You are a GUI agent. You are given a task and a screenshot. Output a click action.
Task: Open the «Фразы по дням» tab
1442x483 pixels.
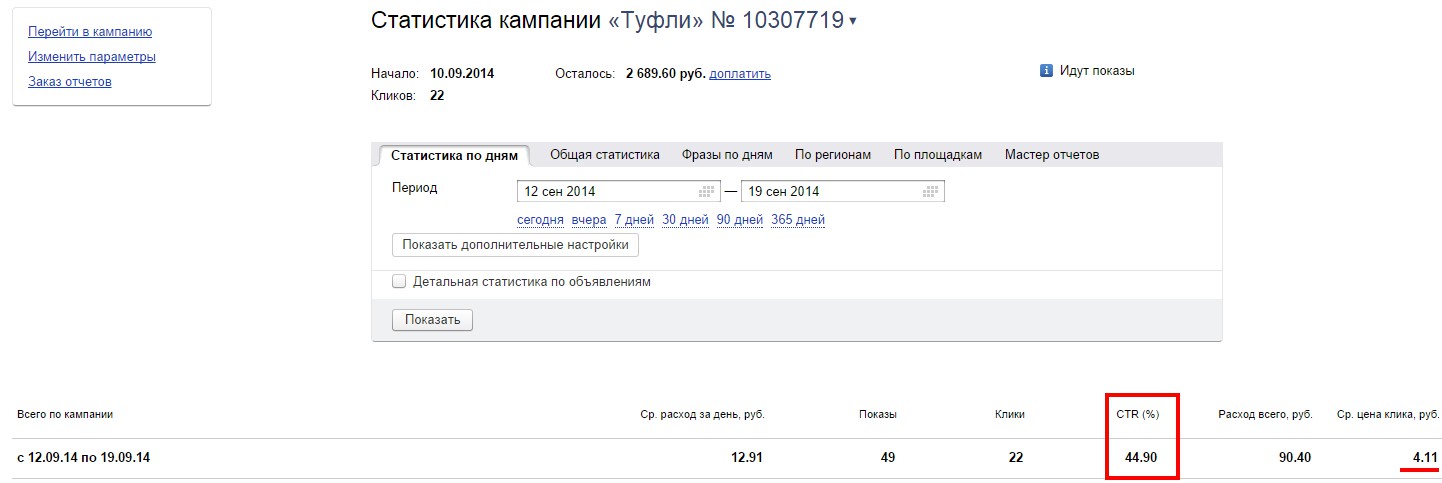point(727,155)
